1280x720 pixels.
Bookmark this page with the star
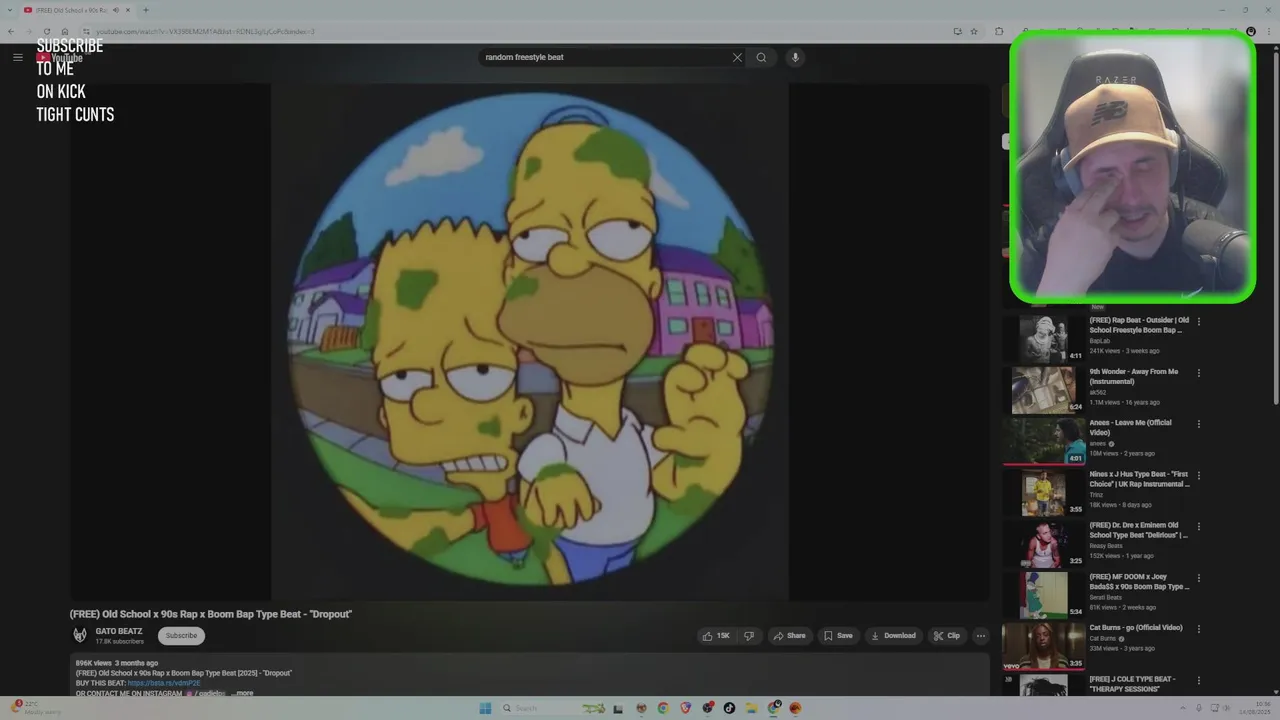point(974,31)
